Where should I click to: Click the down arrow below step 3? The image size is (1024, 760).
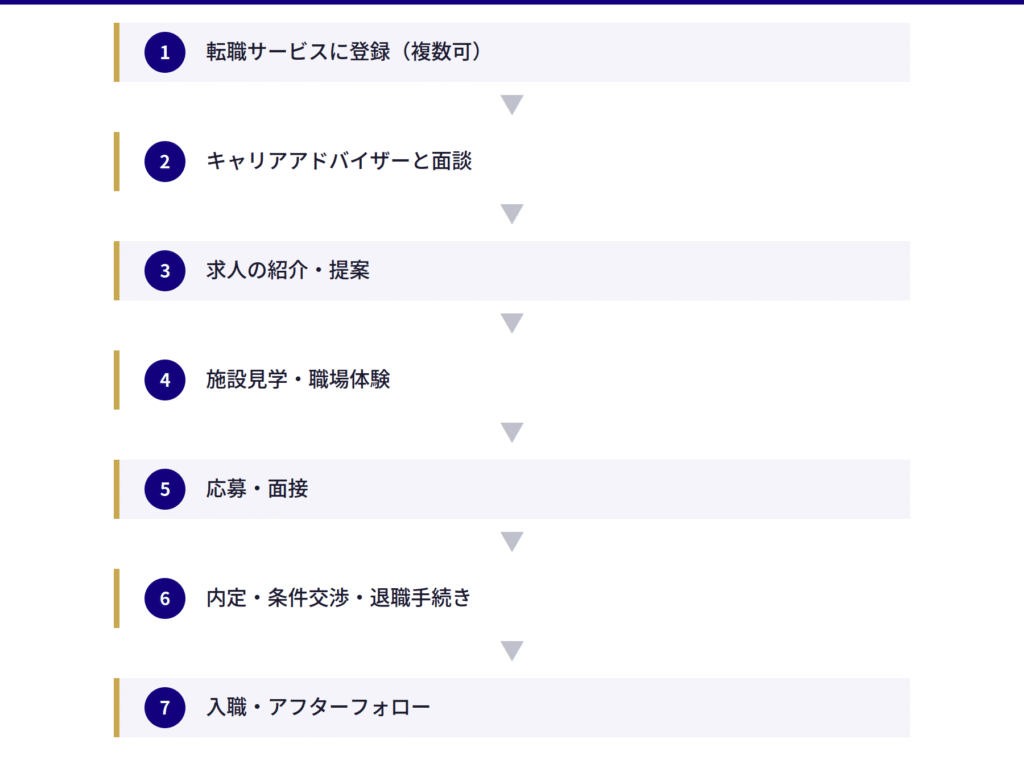(512, 323)
